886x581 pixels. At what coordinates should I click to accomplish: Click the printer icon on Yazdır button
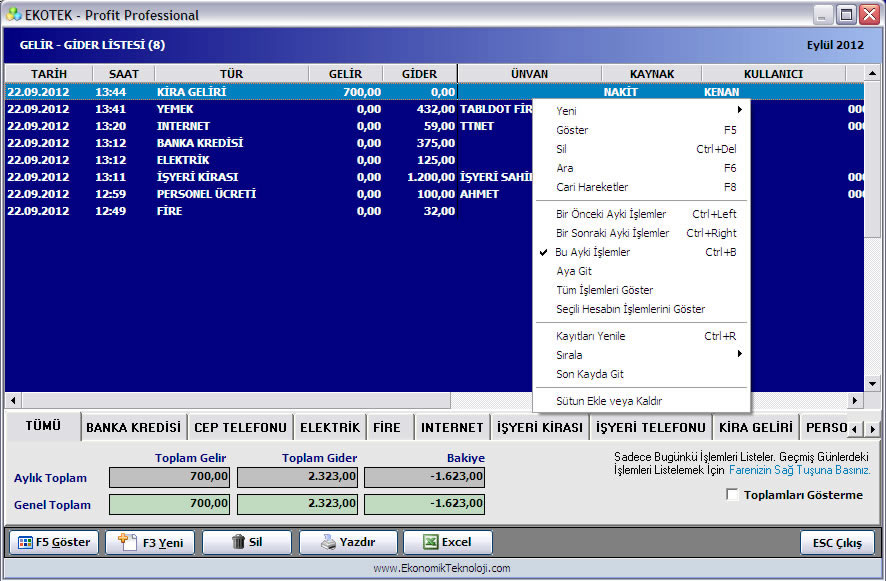tap(328, 542)
